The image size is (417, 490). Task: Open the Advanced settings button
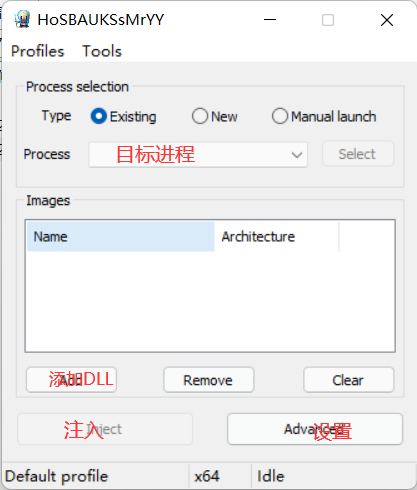(x=315, y=429)
